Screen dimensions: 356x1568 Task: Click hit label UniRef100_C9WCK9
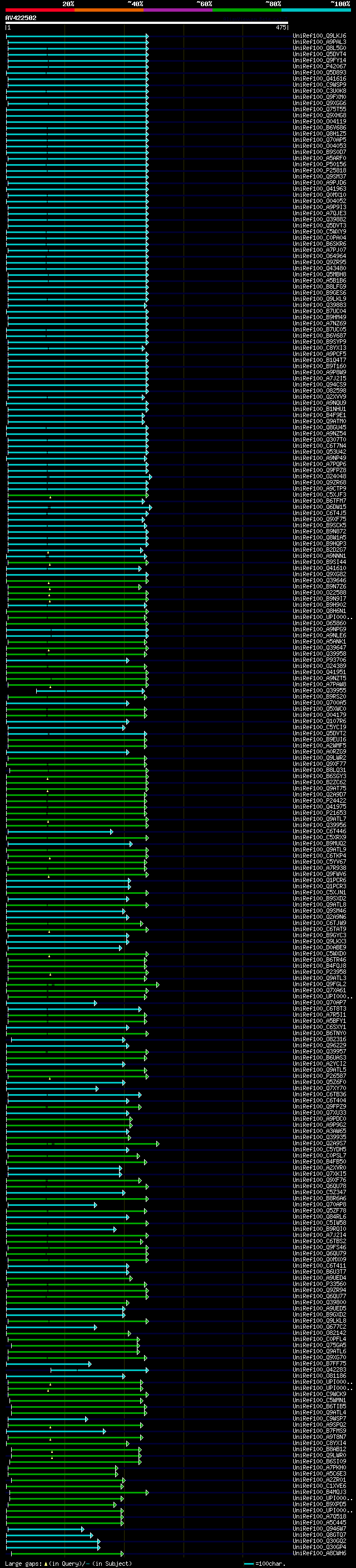(x=319, y=1394)
